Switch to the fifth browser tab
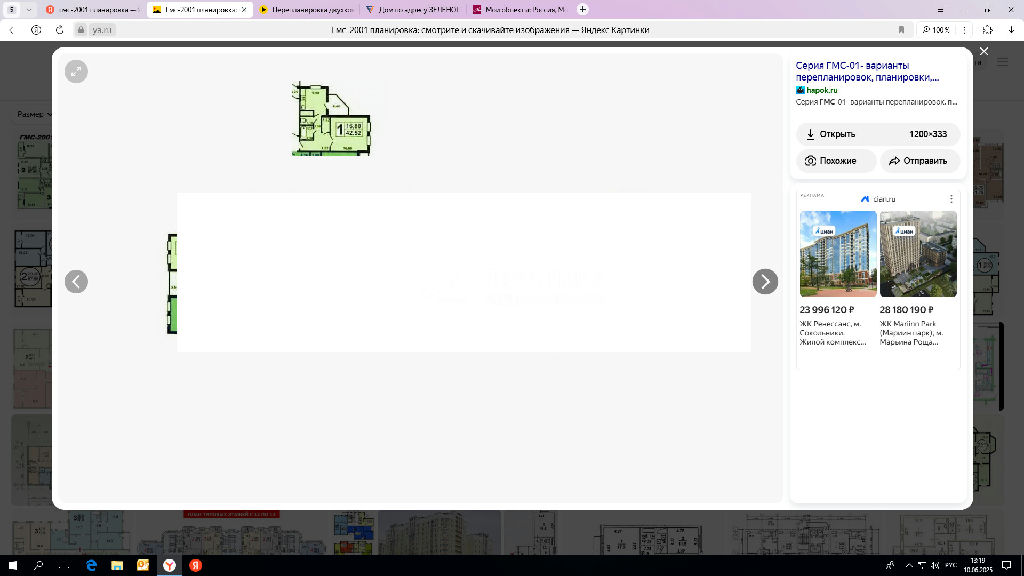This screenshot has width=1024, height=576. pyautogui.click(x=519, y=10)
